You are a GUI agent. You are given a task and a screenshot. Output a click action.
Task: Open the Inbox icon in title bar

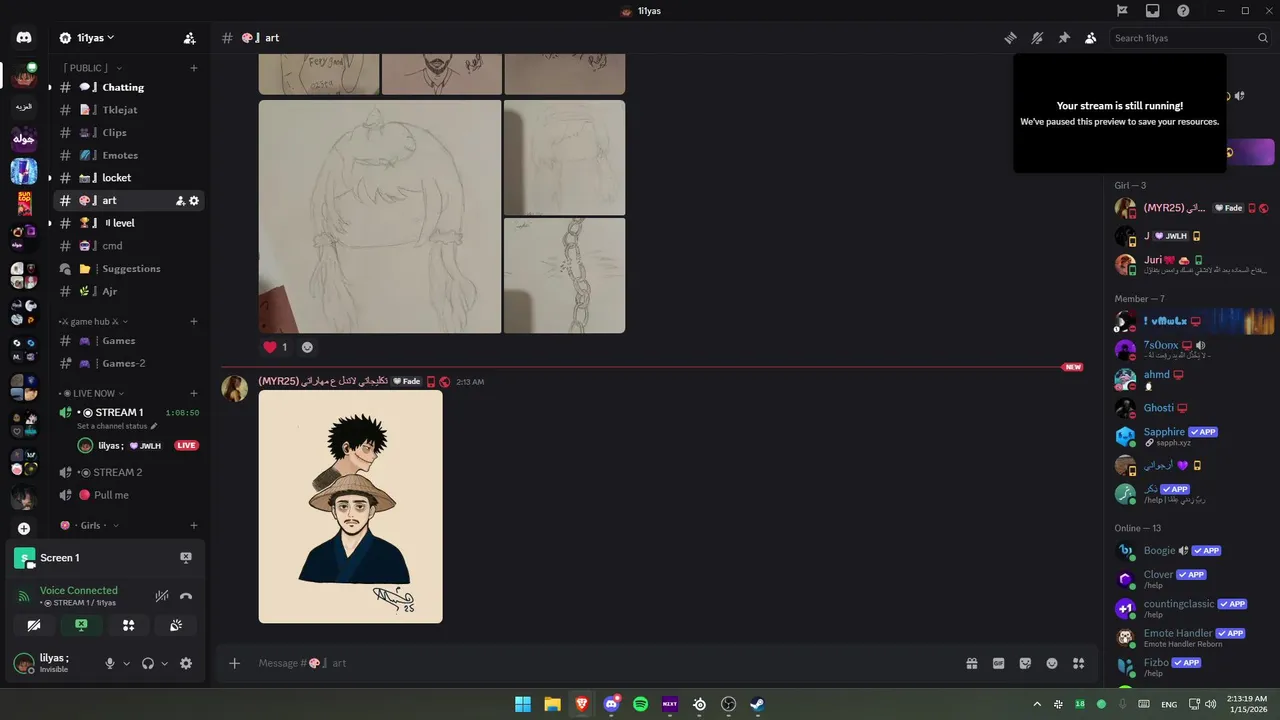tap(1153, 11)
